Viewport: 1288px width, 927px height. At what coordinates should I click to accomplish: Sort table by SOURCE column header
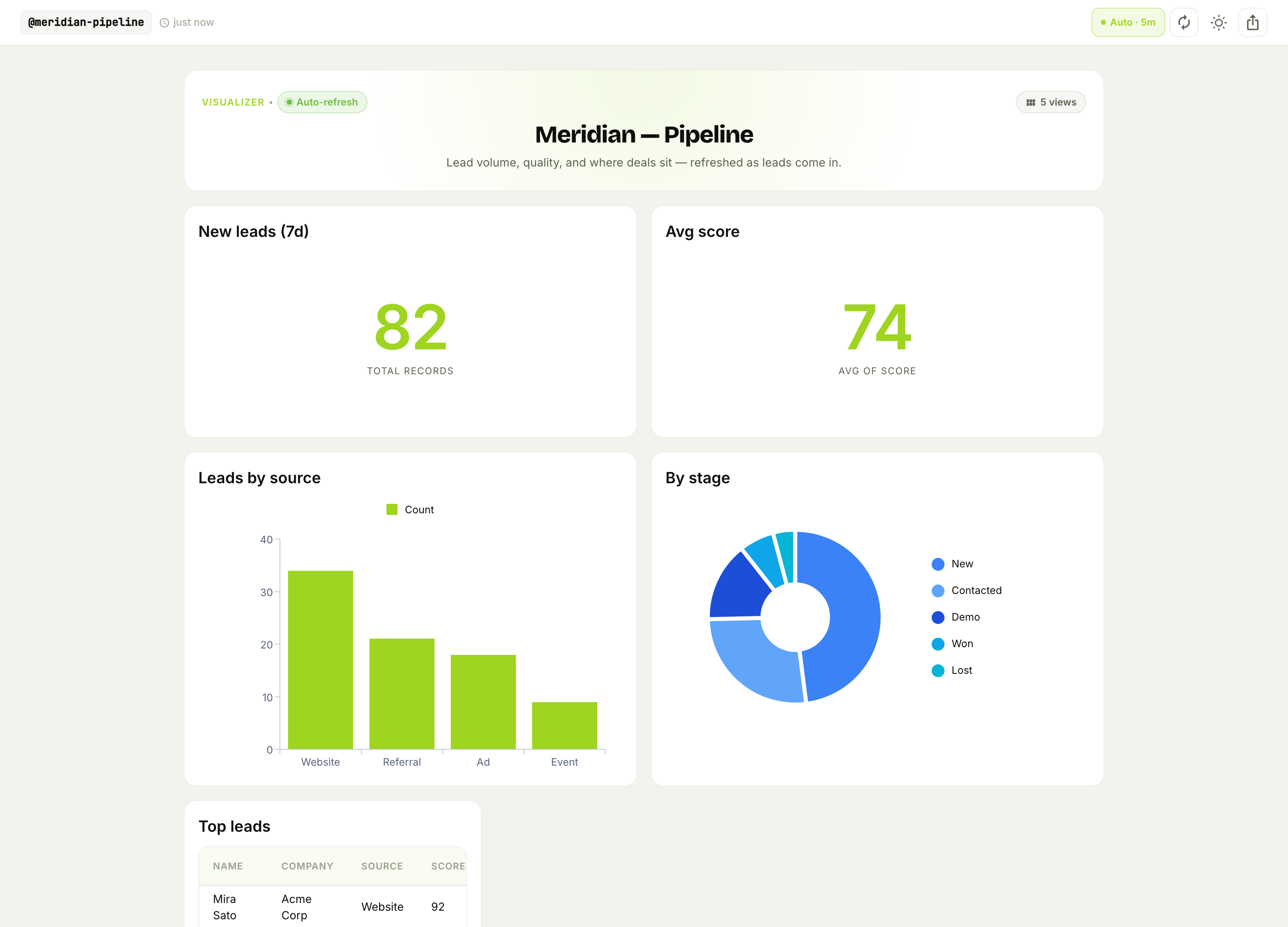click(382, 866)
